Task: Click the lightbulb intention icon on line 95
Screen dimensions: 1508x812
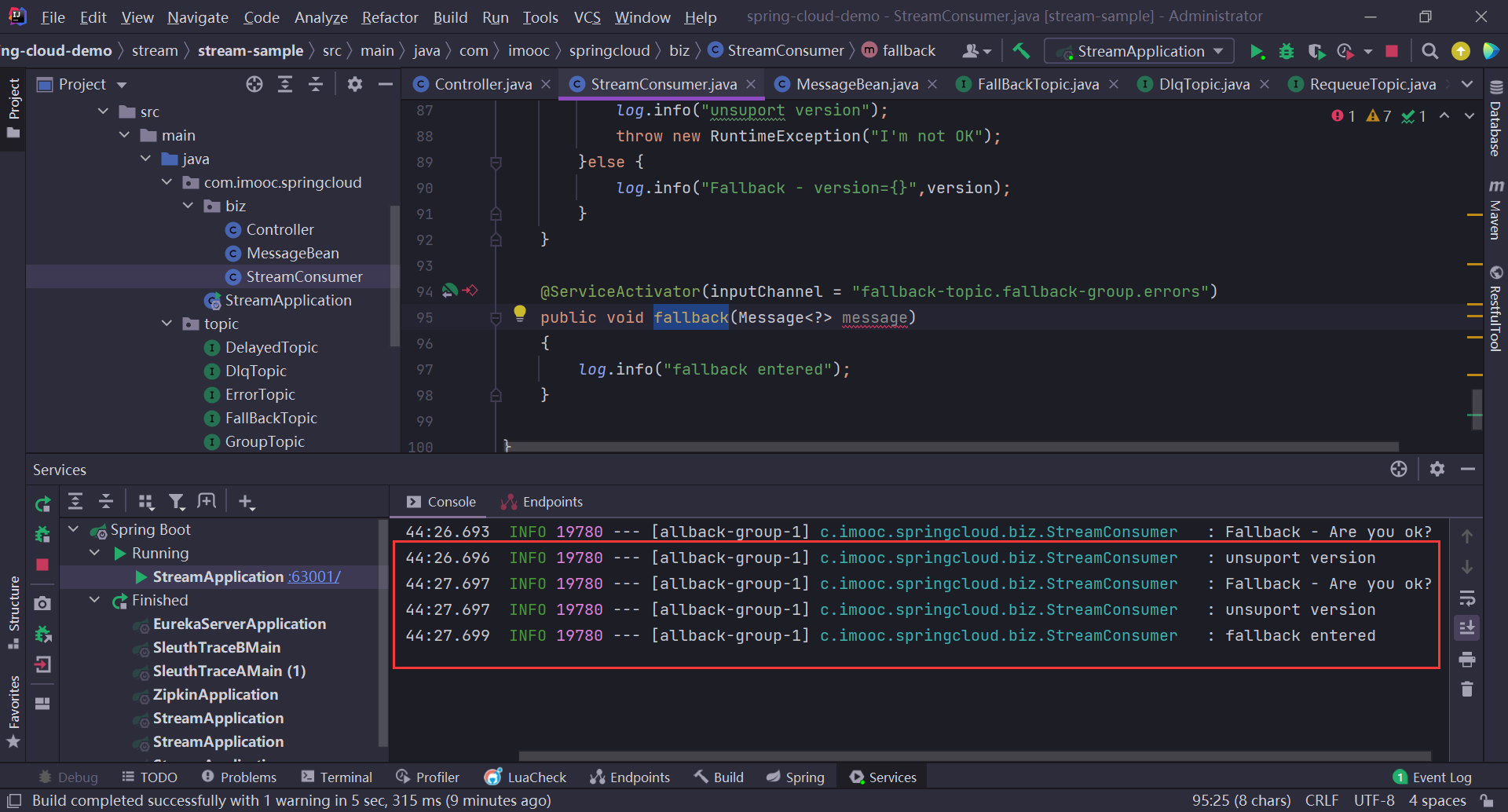Action: point(520,313)
